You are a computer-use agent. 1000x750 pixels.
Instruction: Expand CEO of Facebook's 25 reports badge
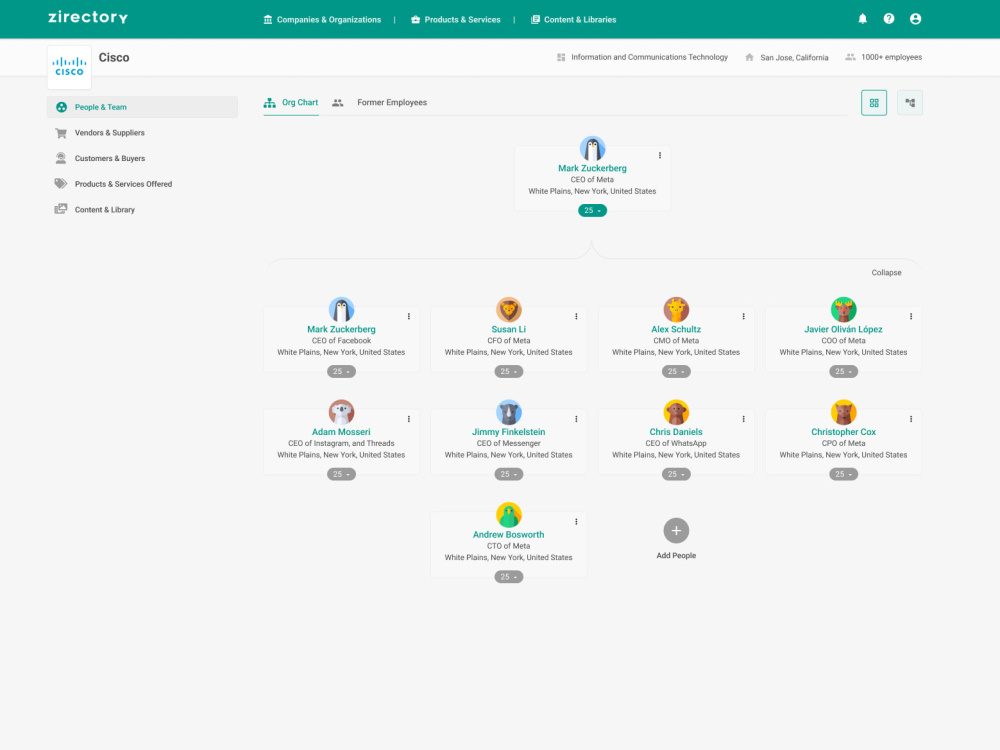pyautogui.click(x=341, y=371)
